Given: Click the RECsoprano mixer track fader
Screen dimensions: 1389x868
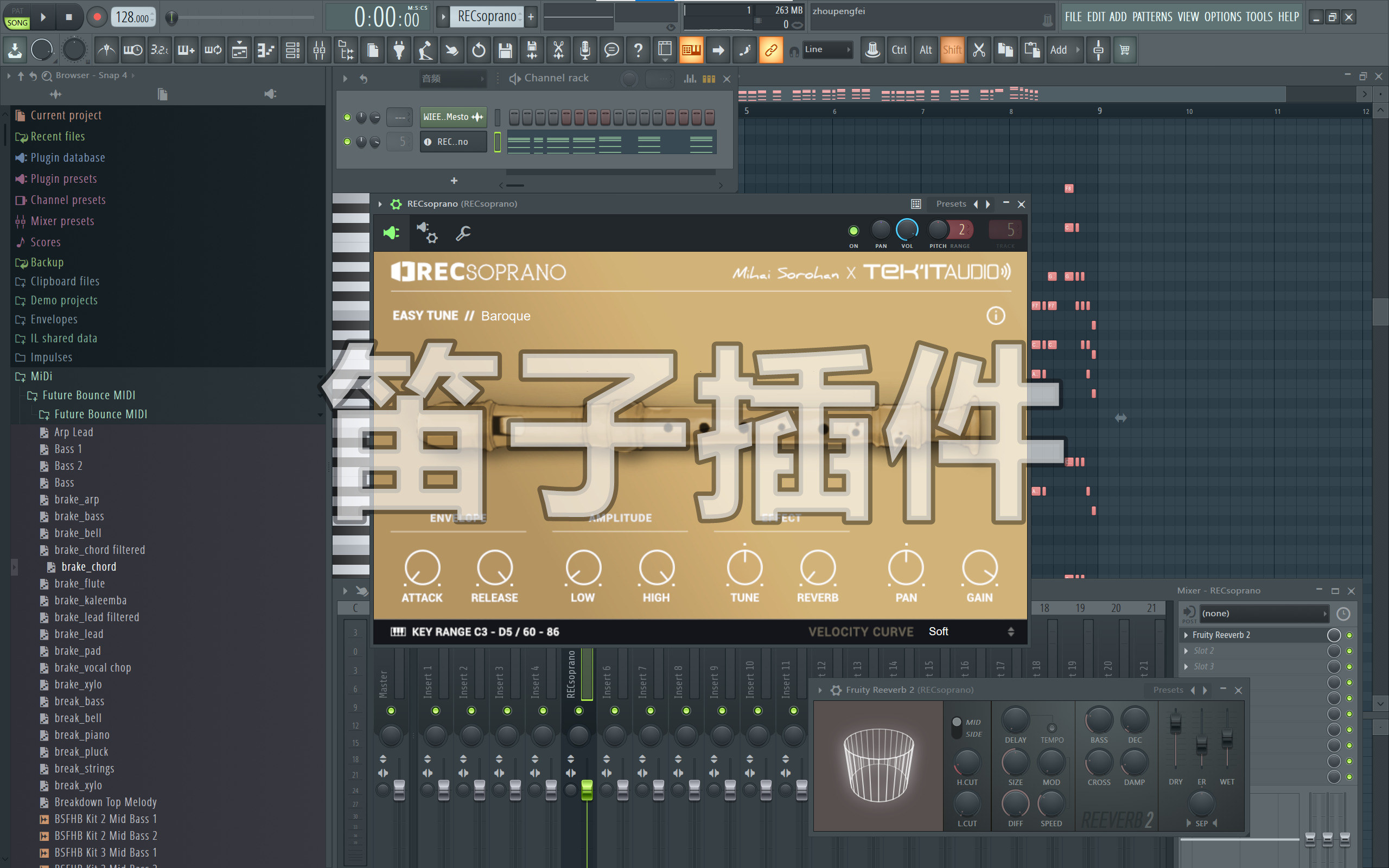Looking at the screenshot, I should click(x=587, y=790).
